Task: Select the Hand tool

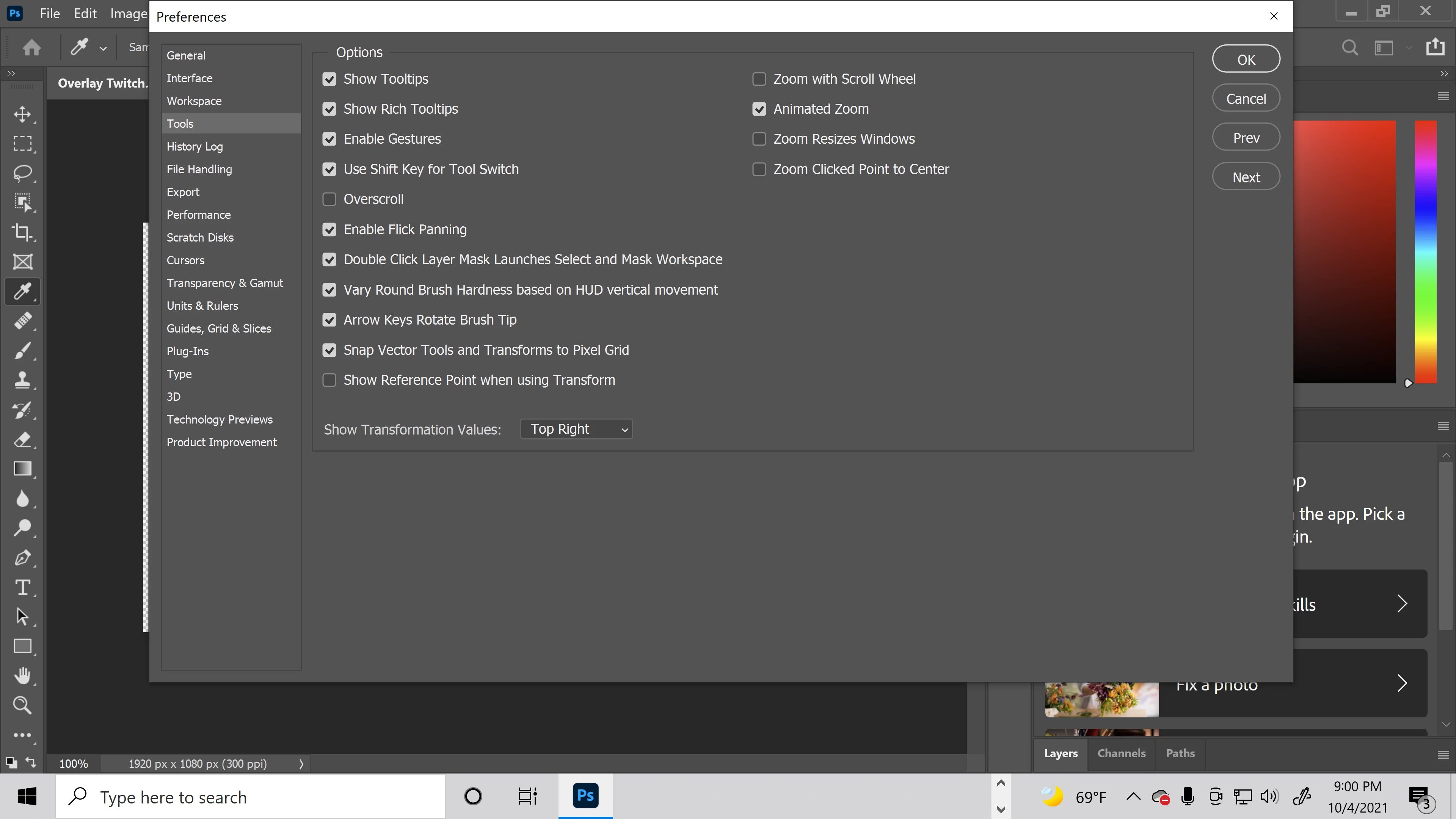Action: click(x=23, y=675)
